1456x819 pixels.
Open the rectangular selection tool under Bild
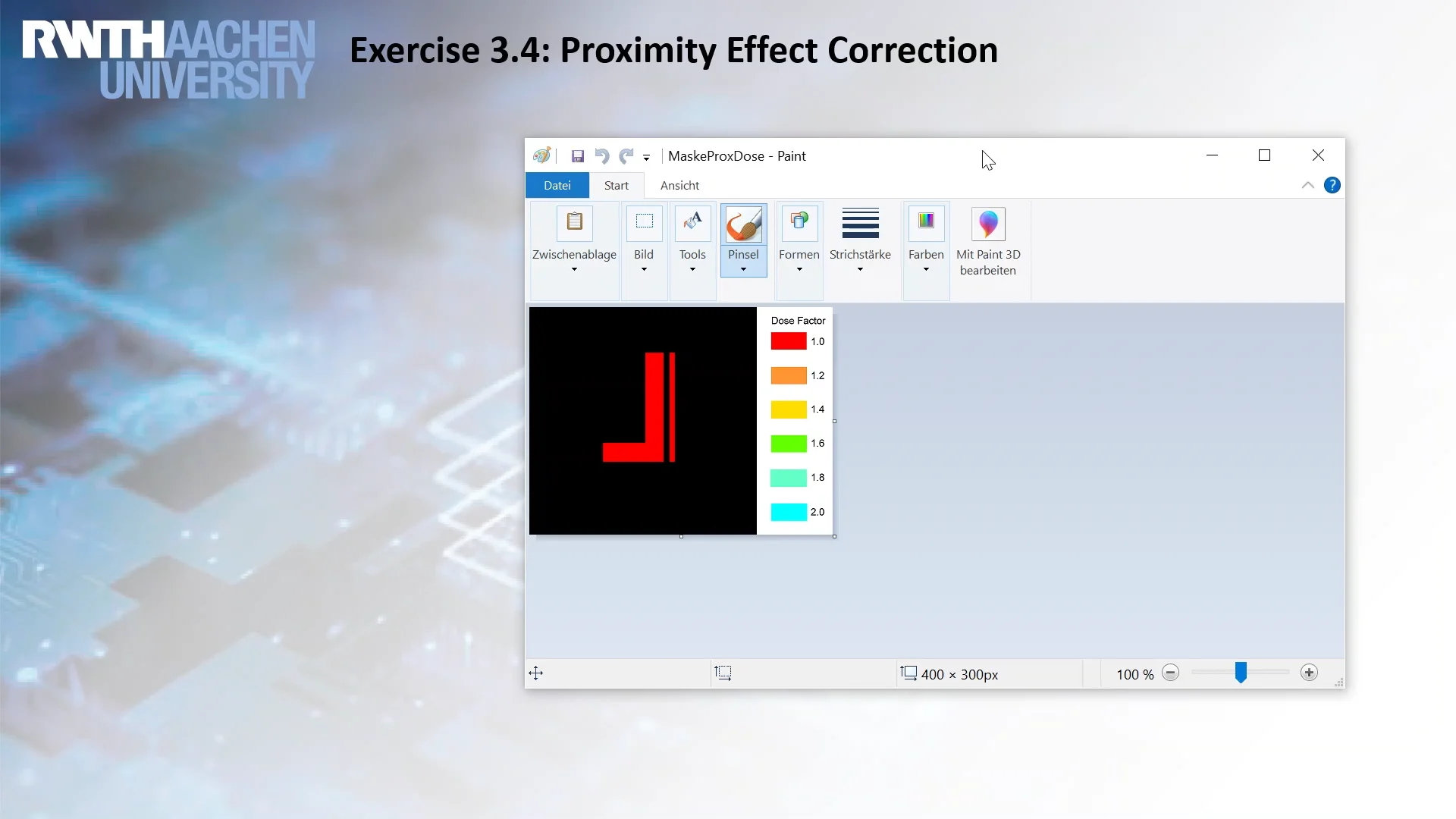643,222
